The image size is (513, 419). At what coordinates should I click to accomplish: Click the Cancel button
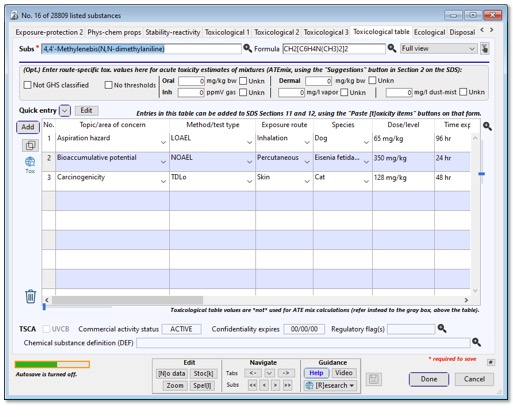pyautogui.click(x=474, y=379)
